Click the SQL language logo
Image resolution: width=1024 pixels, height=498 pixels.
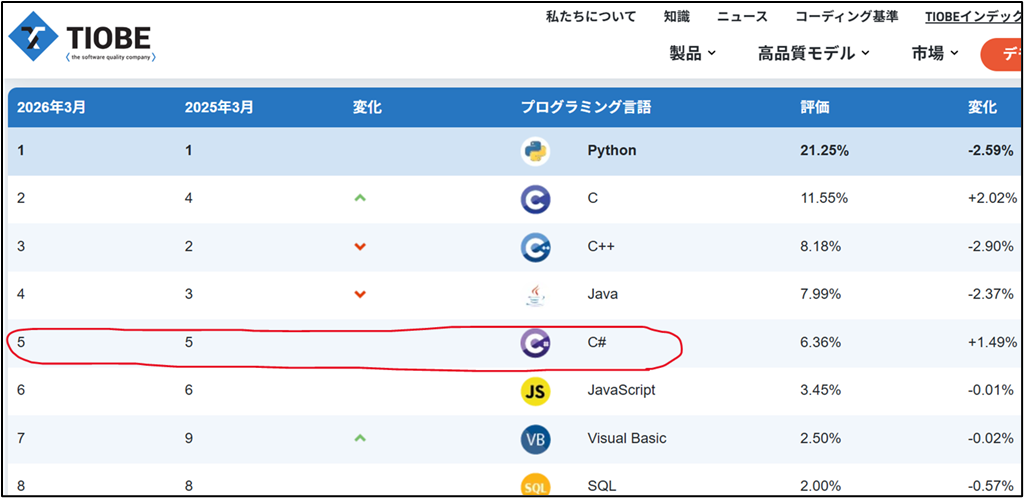coord(535,485)
